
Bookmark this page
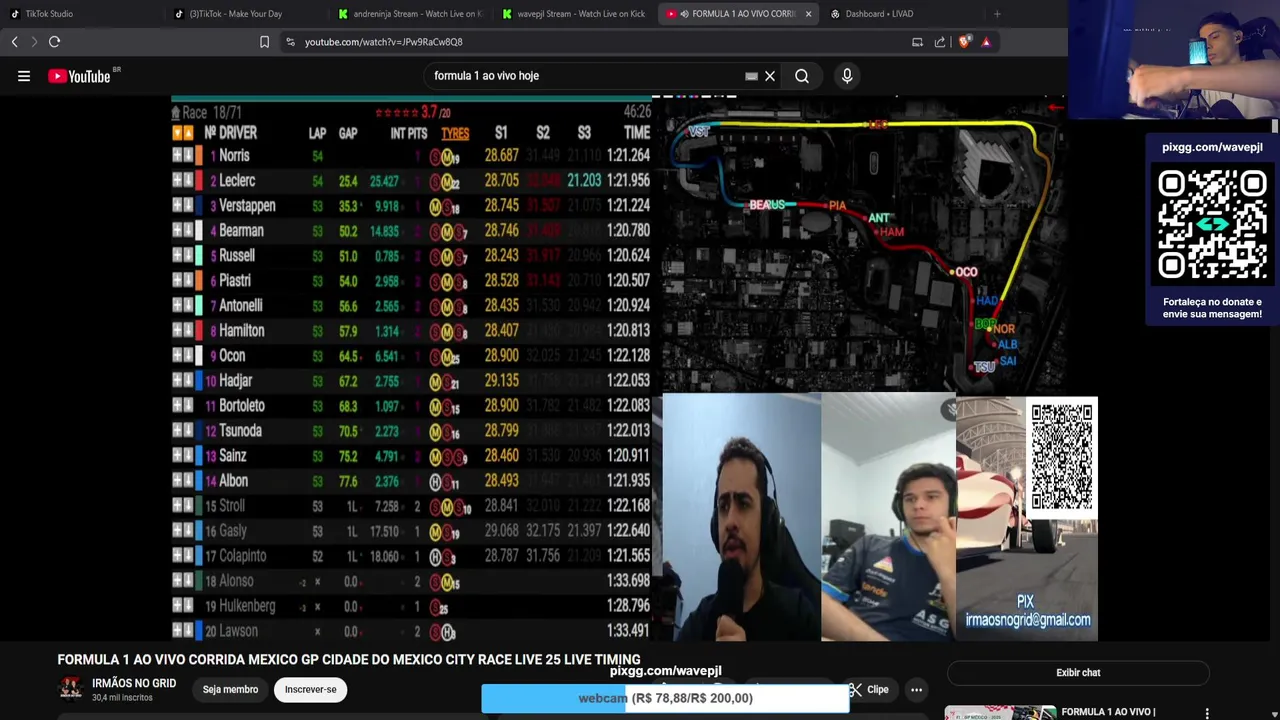pos(264,42)
